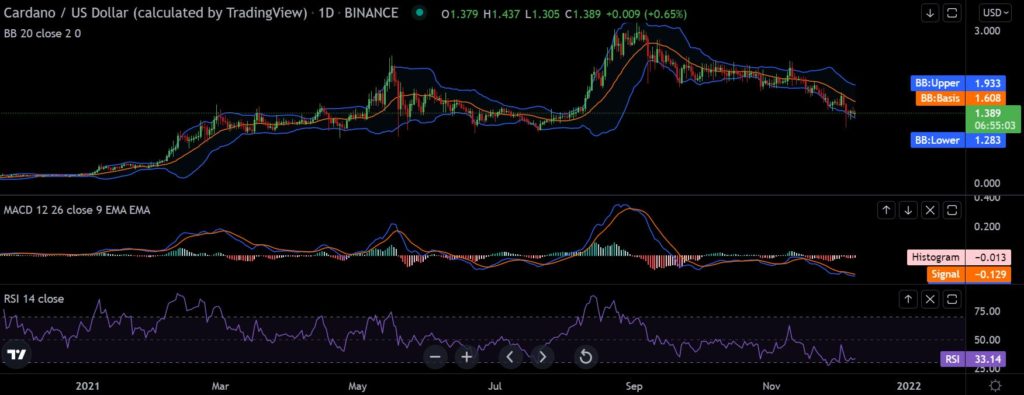This screenshot has width=1024, height=395.
Task: Click the 0.200 MACD scale value
Action: point(986,227)
